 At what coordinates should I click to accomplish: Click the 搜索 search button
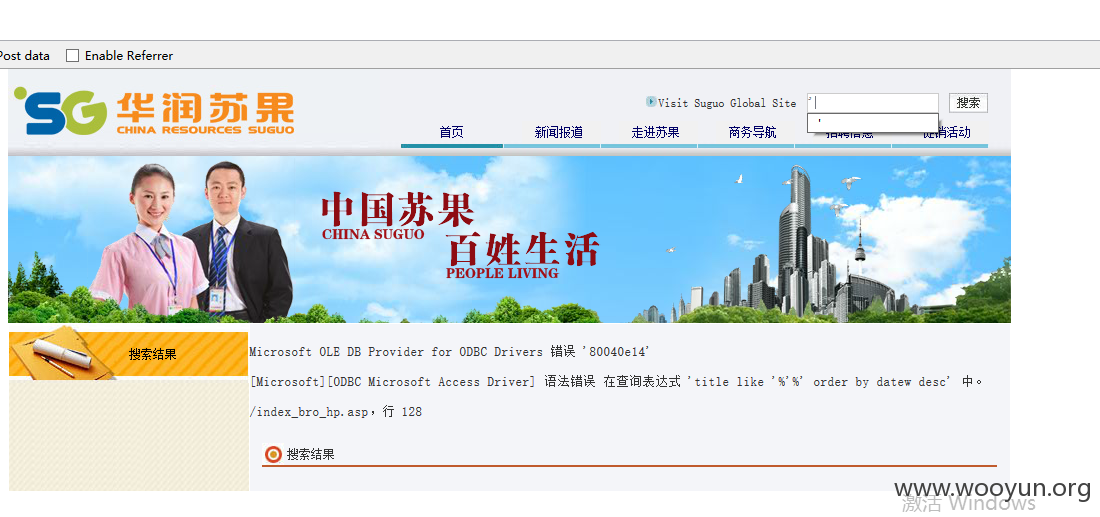[x=968, y=103]
